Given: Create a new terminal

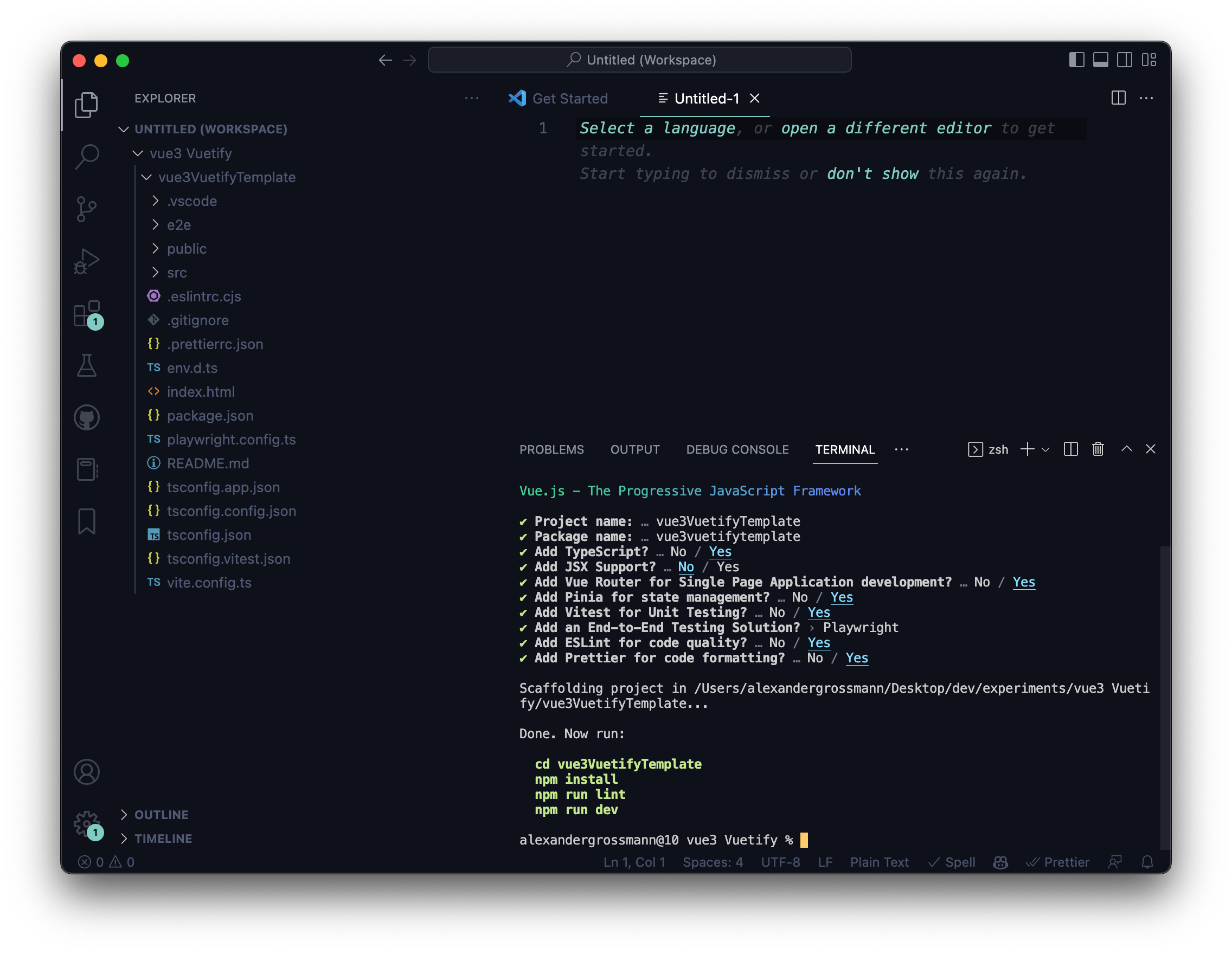Looking at the screenshot, I should tap(1026, 449).
